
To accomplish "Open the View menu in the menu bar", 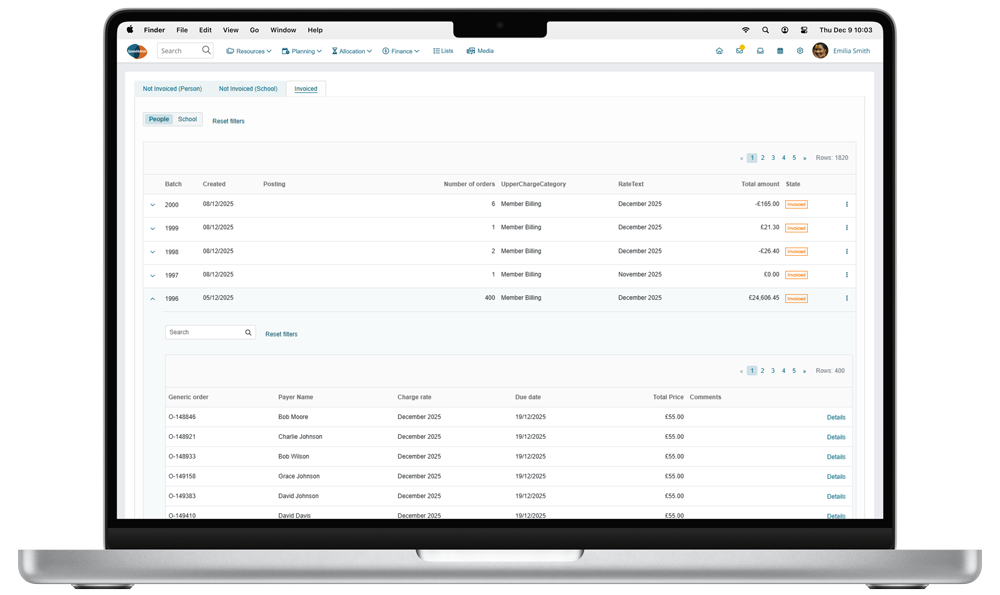I will [x=230, y=30].
